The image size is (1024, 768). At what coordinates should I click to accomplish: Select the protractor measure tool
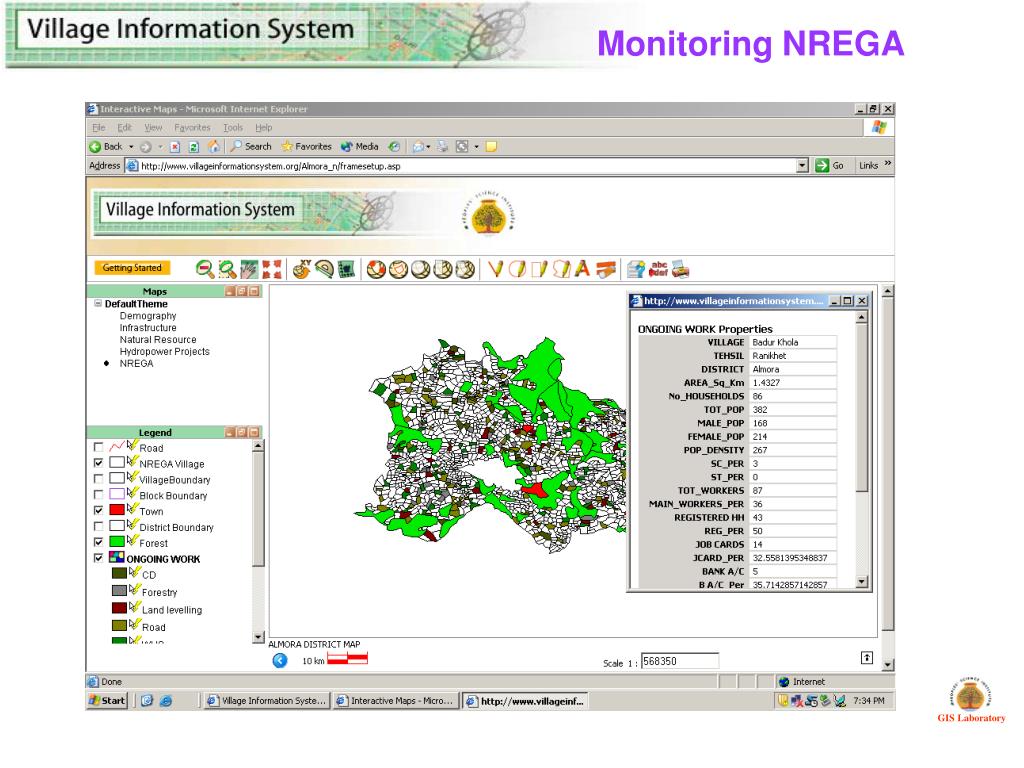click(324, 269)
